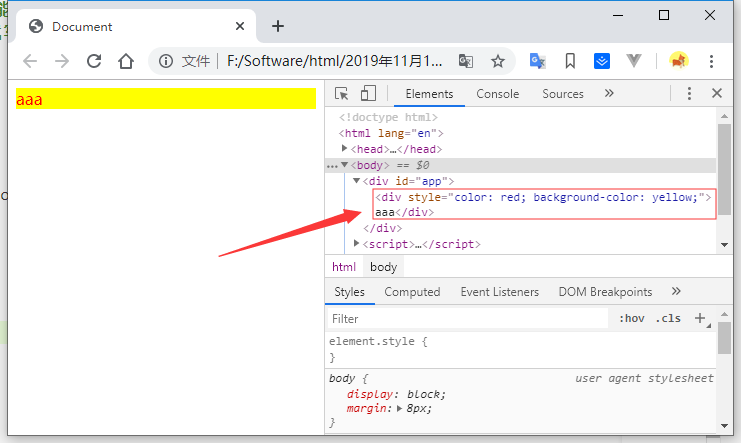Select the styled div with color red
This screenshot has width=741, height=443.
[543, 204]
